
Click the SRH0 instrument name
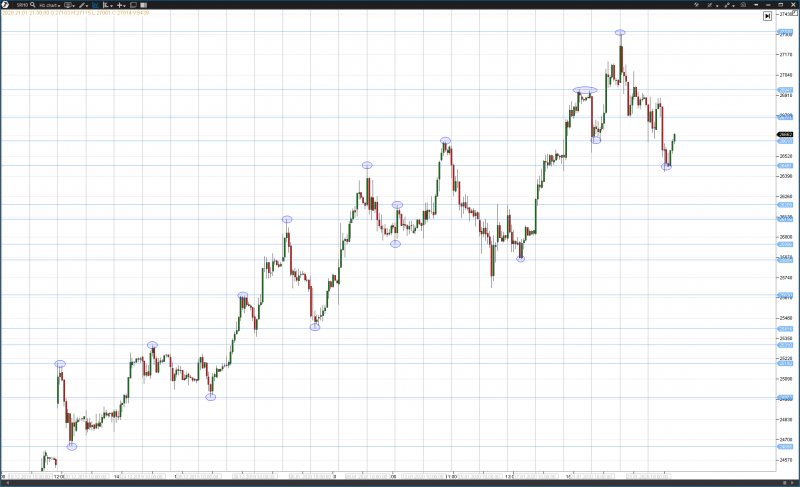(20, 5)
